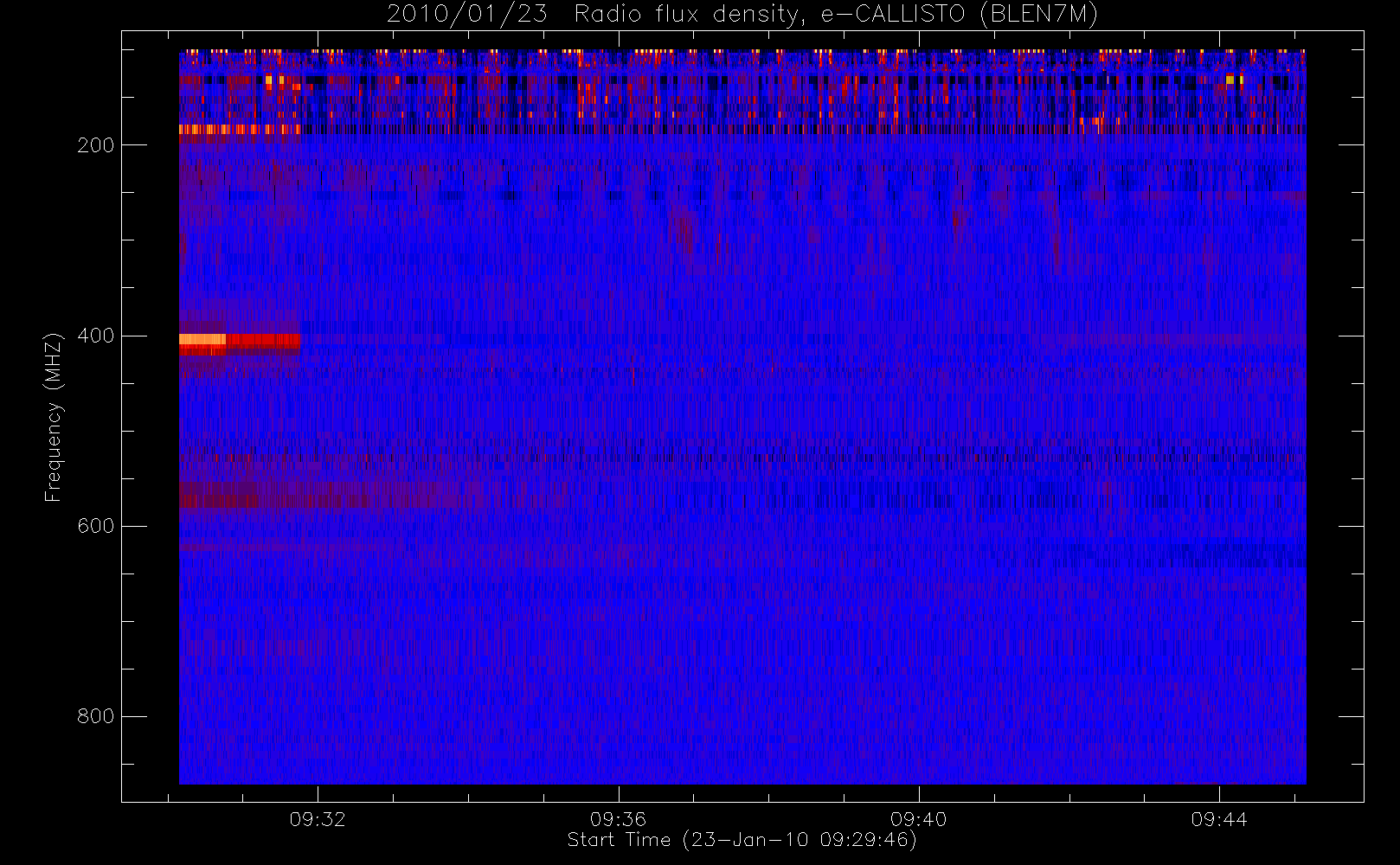The height and width of the screenshot is (865, 1400).
Task: Click the 800 frequency tick label
Action: pos(95,716)
